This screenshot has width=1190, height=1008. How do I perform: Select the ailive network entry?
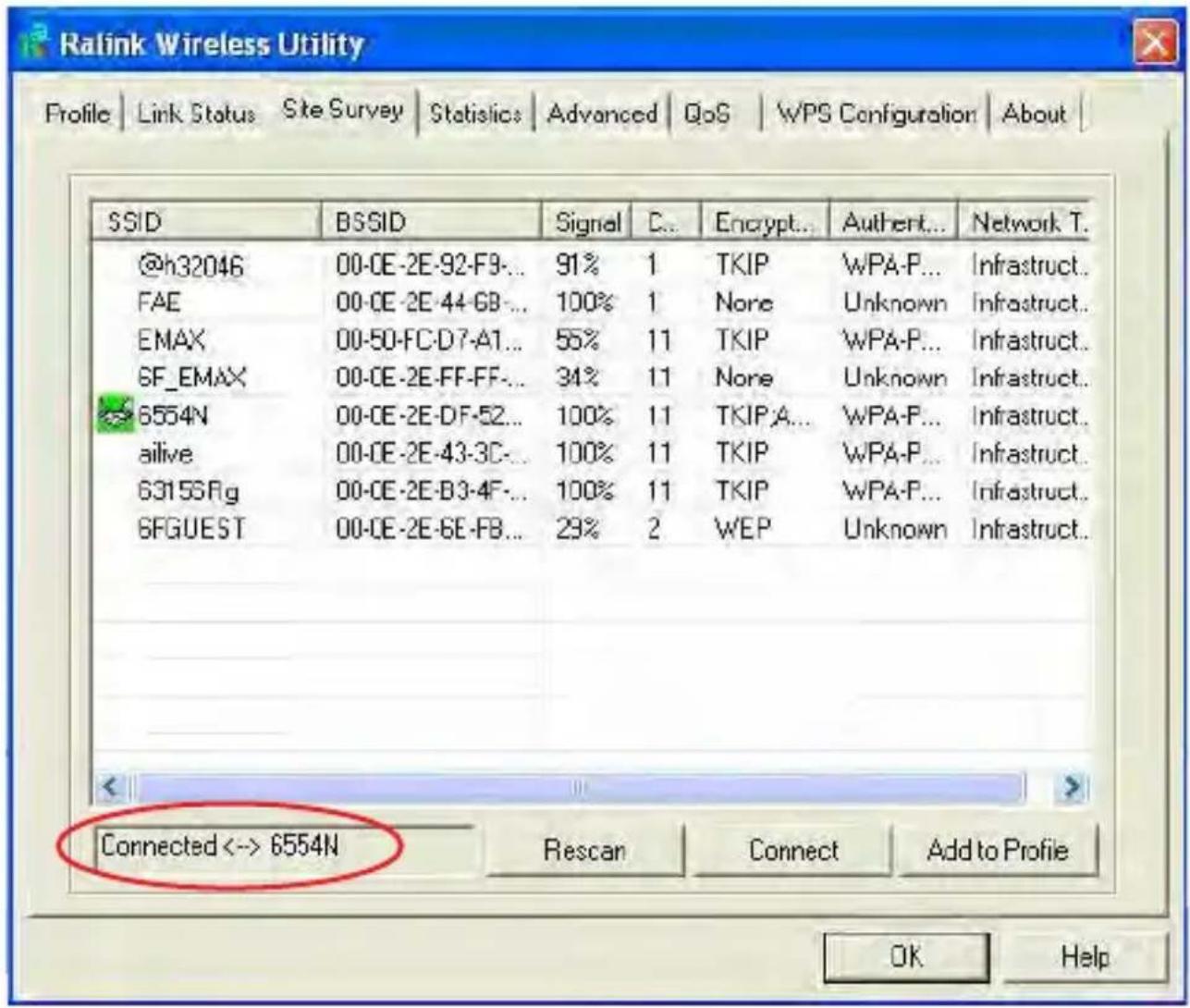tap(590, 453)
